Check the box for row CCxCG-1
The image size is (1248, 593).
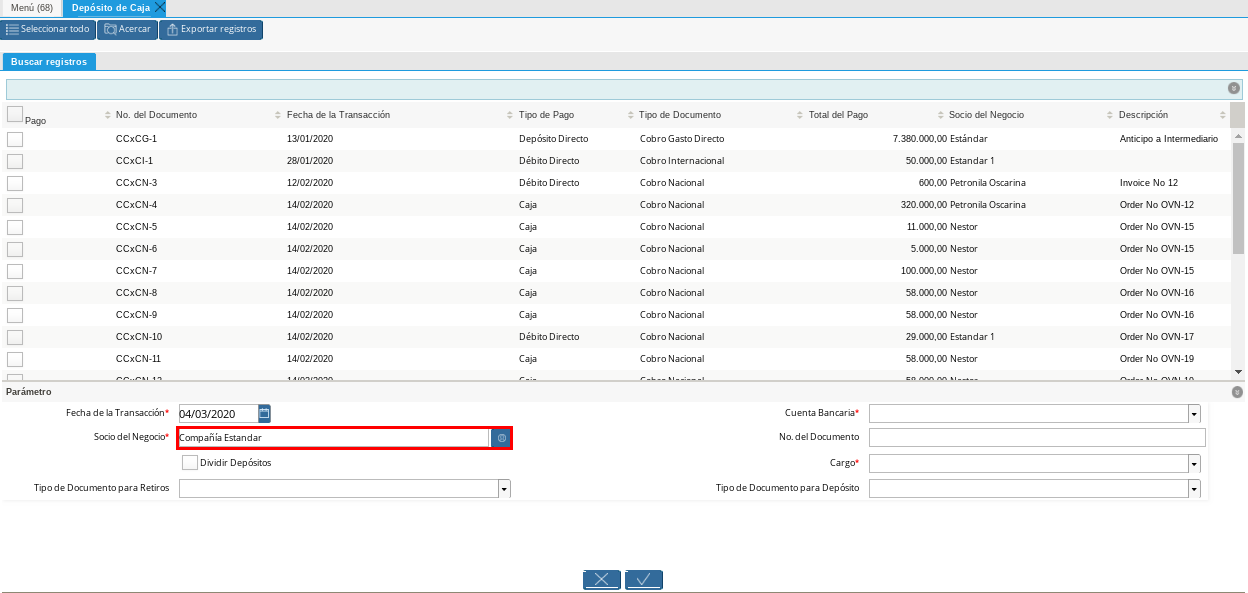pyautogui.click(x=15, y=139)
